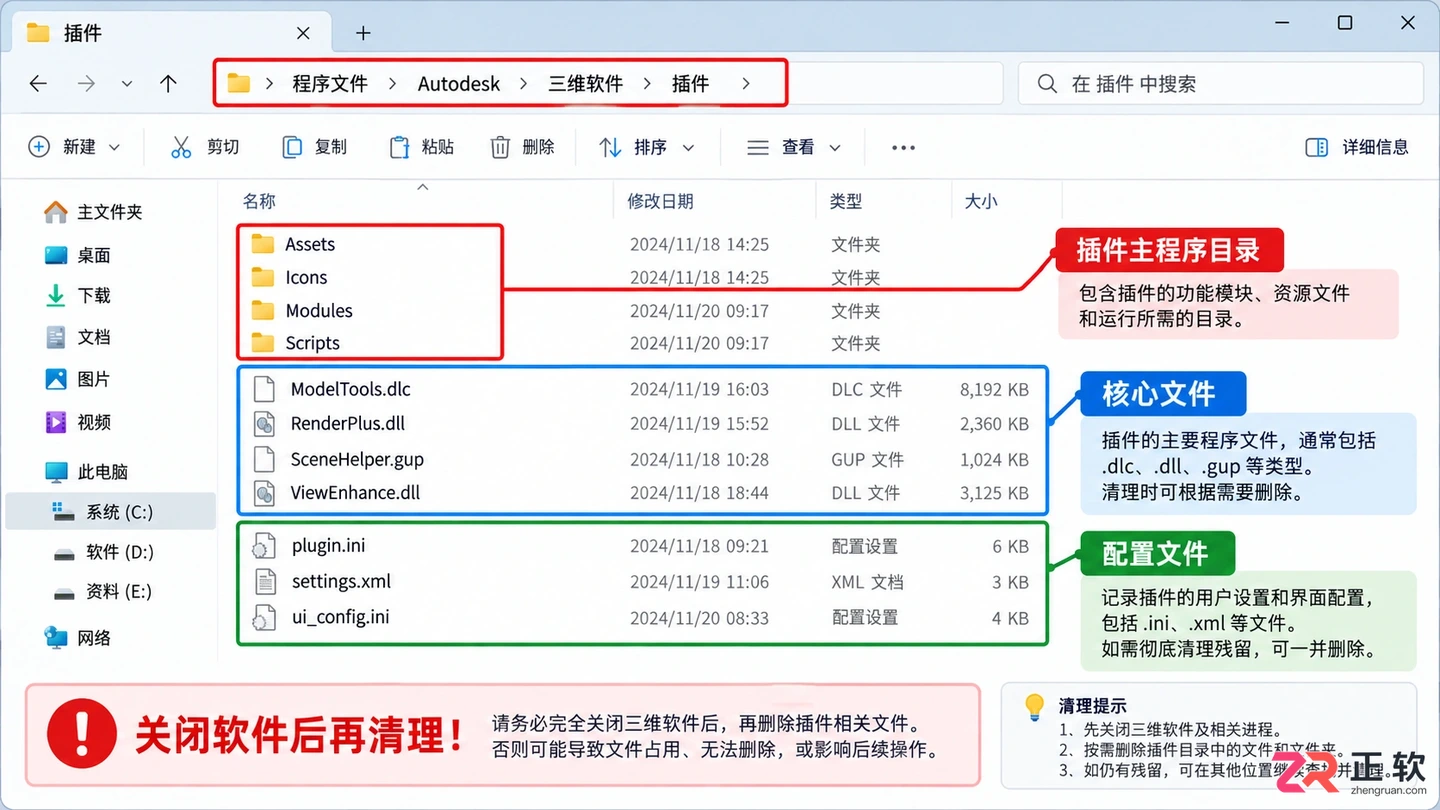Screen dimensions: 1440x810
Task: Select the Autodesk breadcrumb segment
Action: (459, 84)
